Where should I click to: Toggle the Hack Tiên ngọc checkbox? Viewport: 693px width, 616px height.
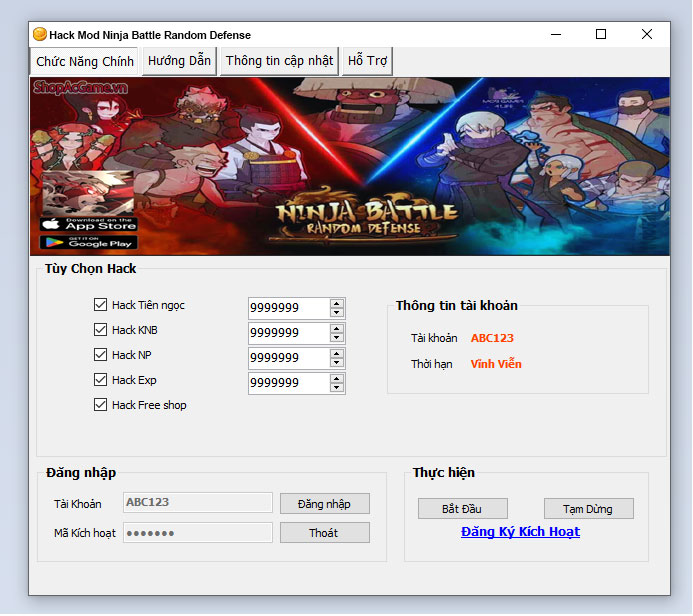tap(100, 304)
